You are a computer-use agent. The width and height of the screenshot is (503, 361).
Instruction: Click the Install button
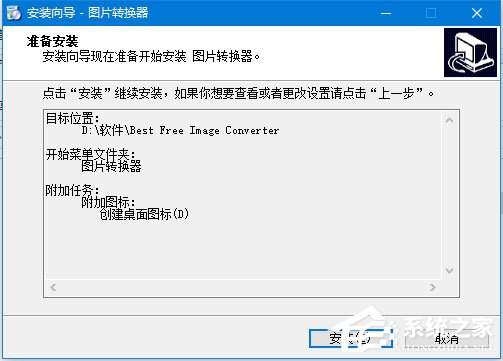pyautogui.click(x=351, y=338)
